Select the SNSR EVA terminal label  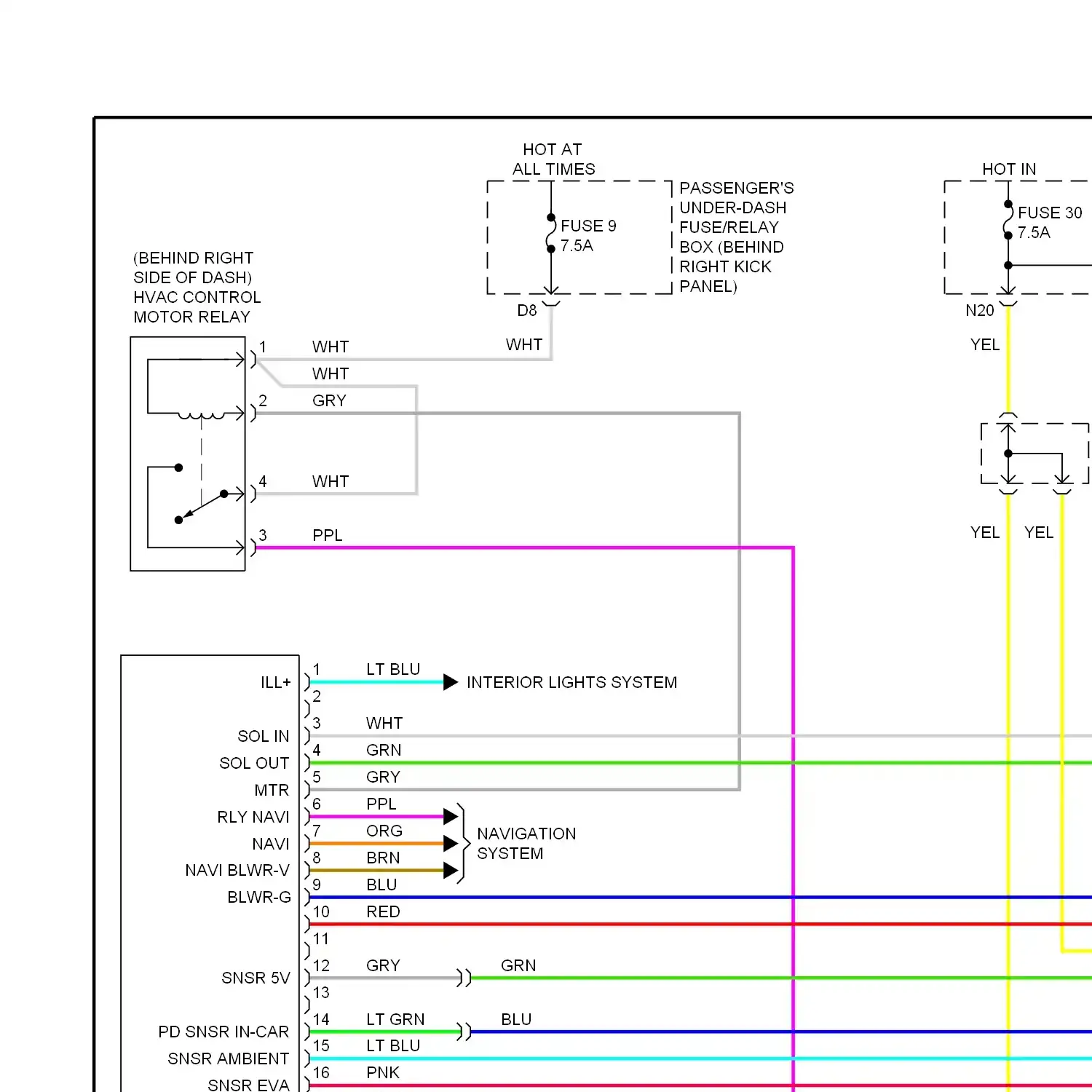[248, 1085]
